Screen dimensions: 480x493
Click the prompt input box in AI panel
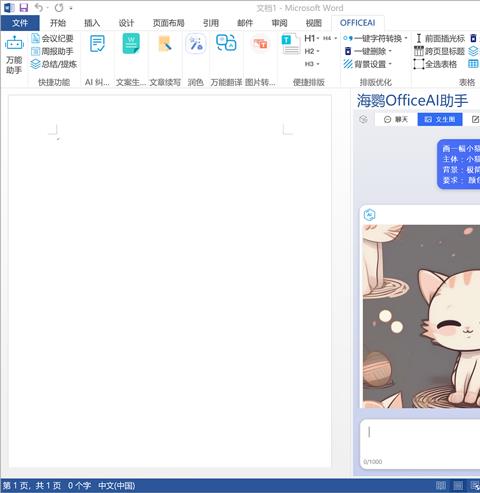pos(420,444)
